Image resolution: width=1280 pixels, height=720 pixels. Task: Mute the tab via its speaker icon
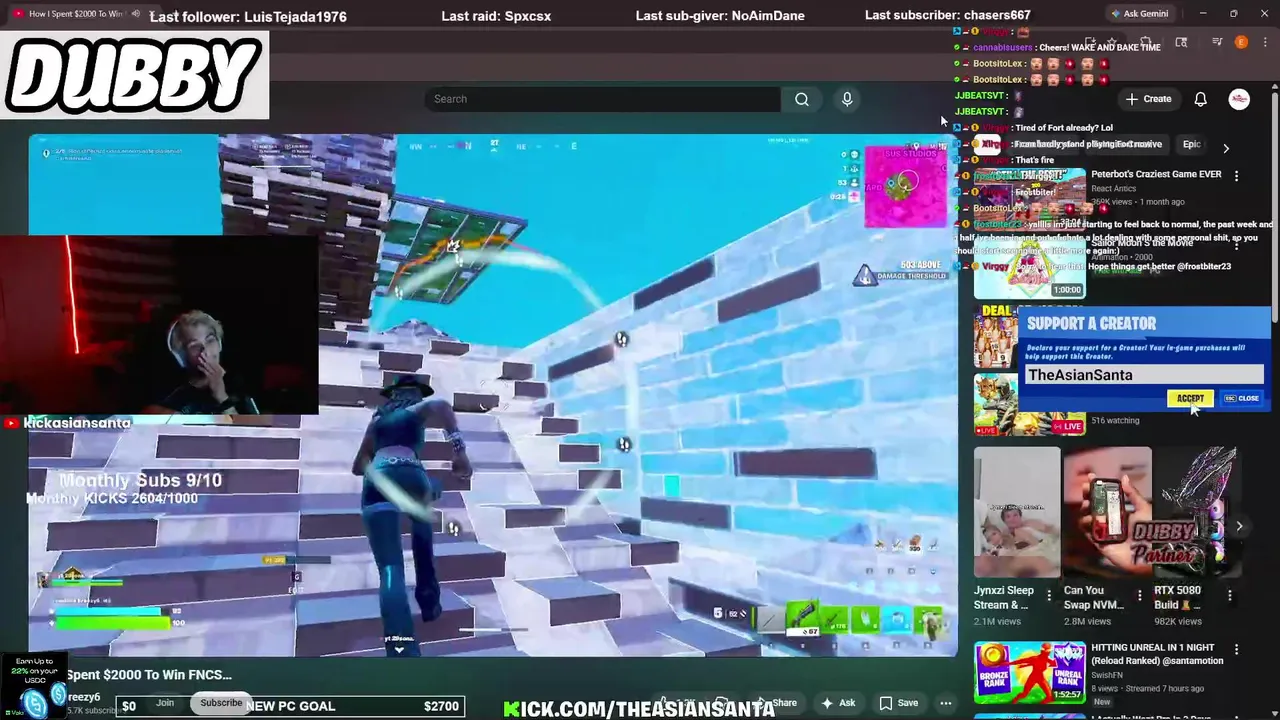pyautogui.click(x=135, y=14)
